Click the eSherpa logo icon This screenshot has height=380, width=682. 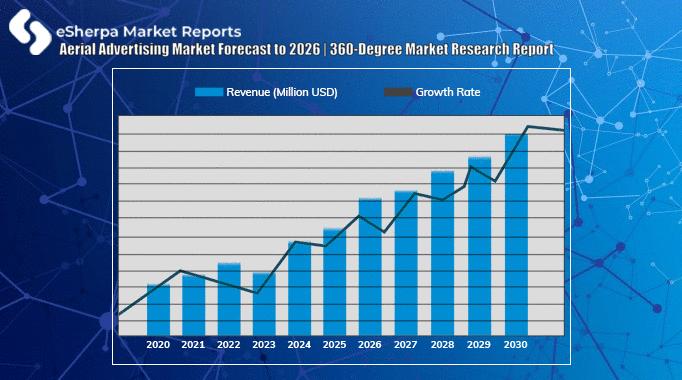click(x=30, y=32)
